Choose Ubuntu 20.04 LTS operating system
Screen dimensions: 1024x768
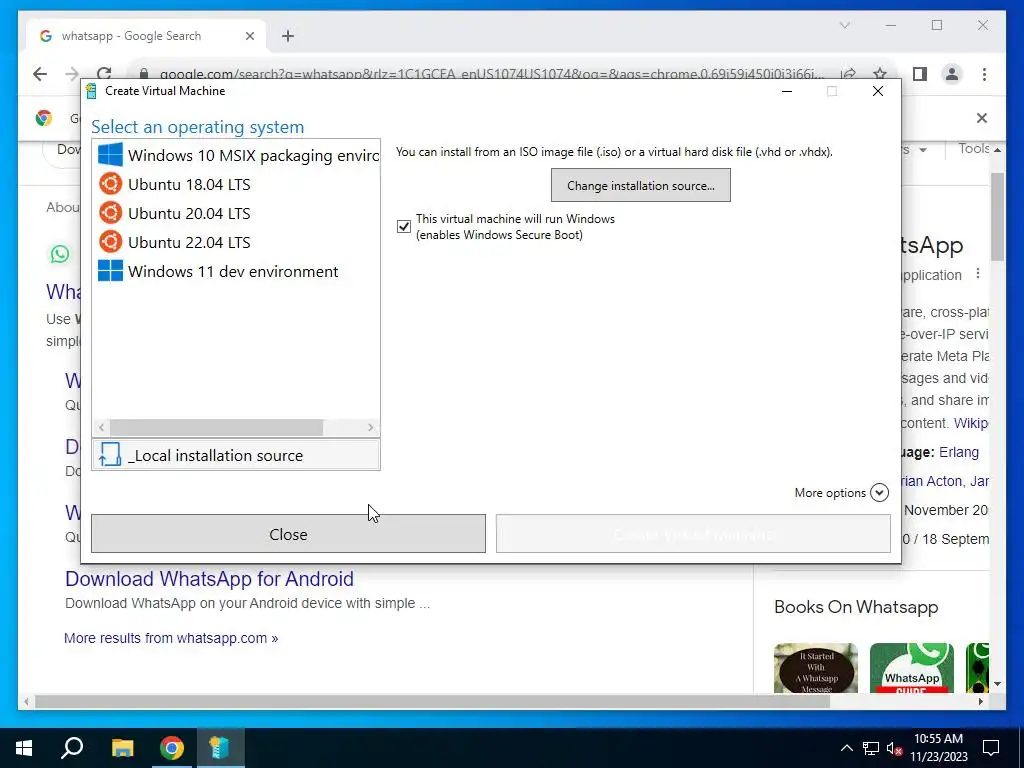tap(236, 213)
